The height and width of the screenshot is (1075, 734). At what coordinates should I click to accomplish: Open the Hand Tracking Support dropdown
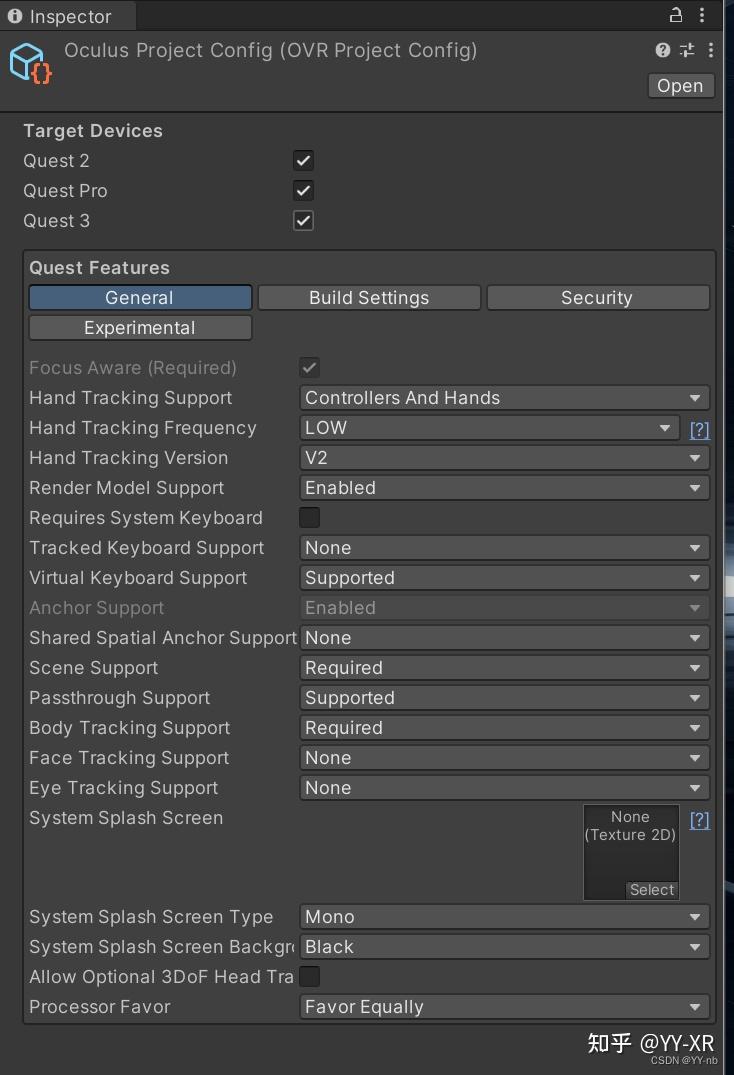504,397
